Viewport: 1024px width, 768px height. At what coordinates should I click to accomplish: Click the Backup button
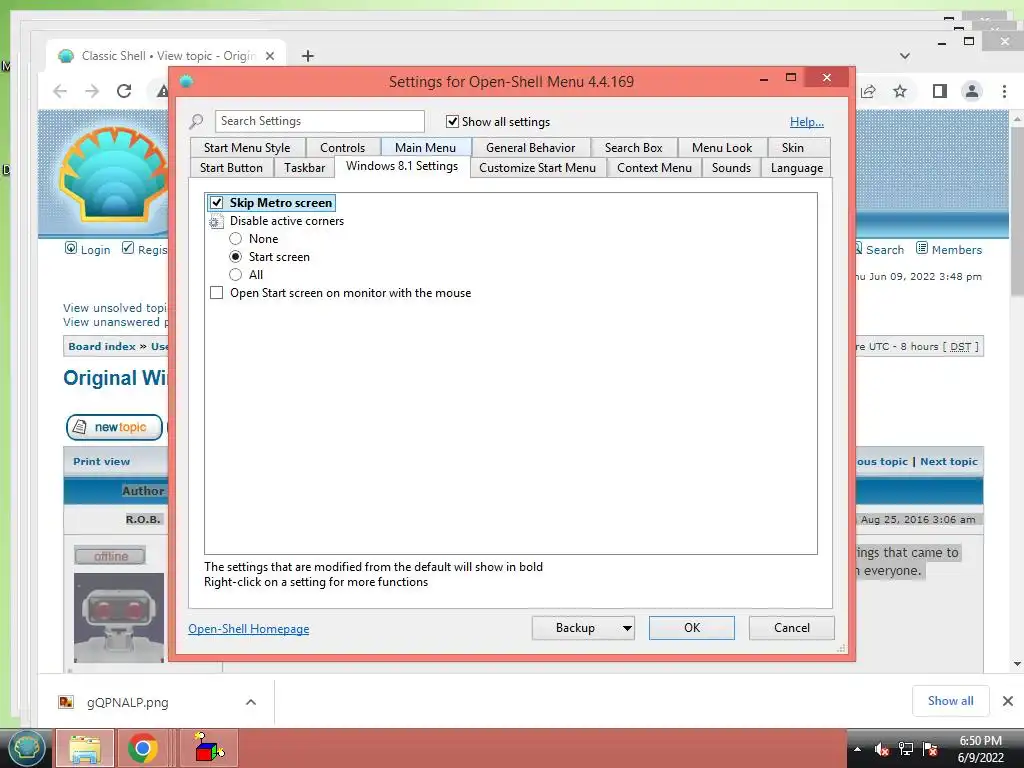coord(575,628)
